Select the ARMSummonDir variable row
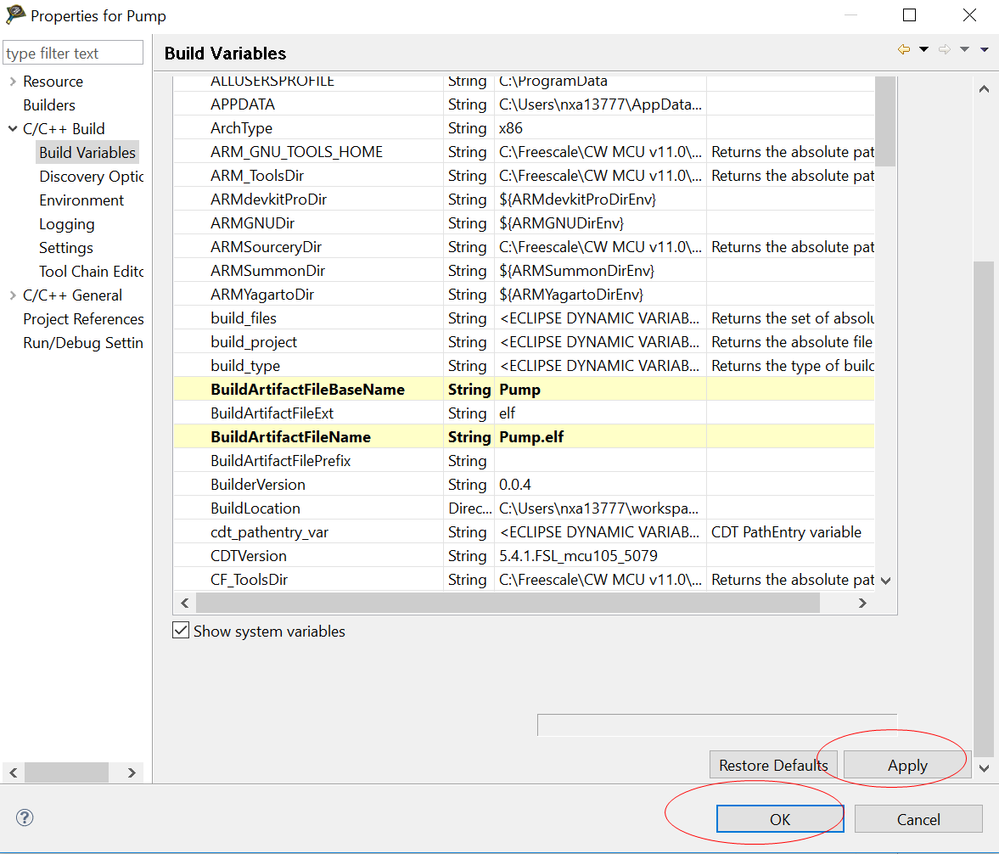 [524, 271]
